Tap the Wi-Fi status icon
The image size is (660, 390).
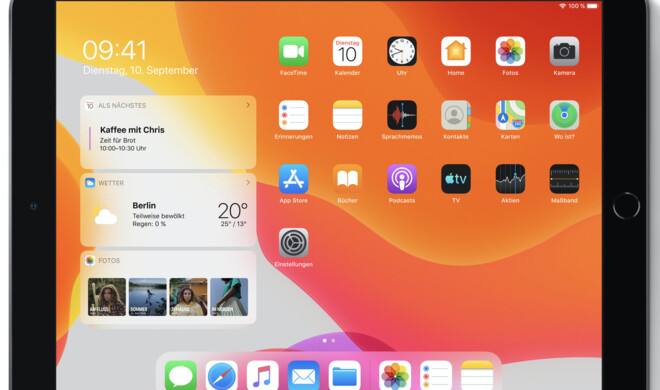(562, 6)
